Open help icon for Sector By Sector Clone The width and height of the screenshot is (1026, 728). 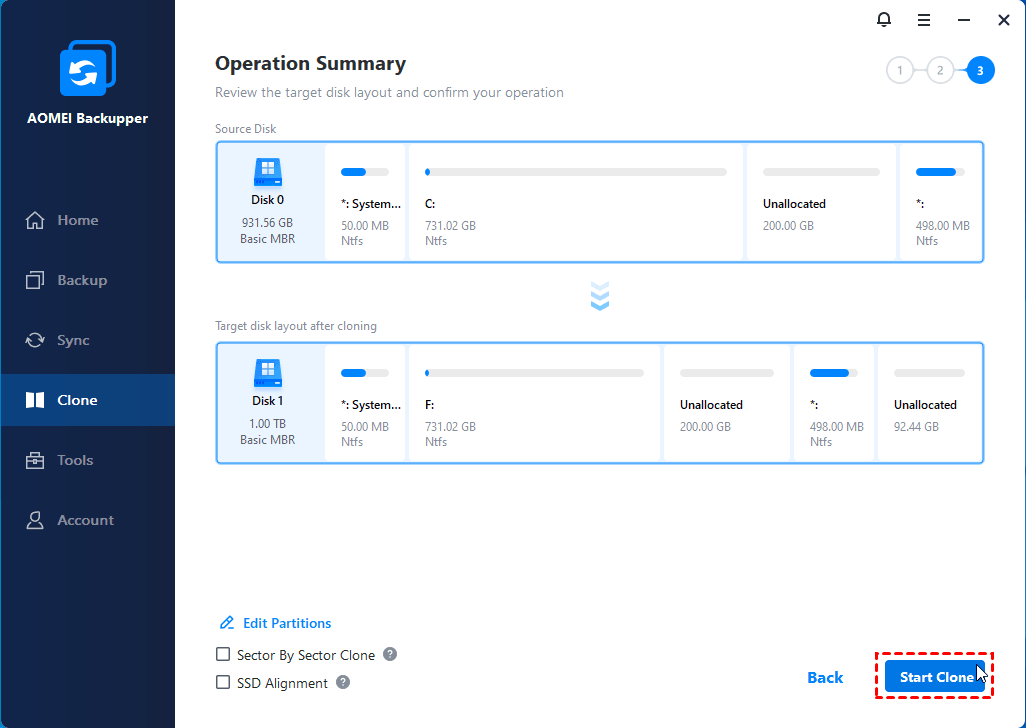[x=390, y=654]
